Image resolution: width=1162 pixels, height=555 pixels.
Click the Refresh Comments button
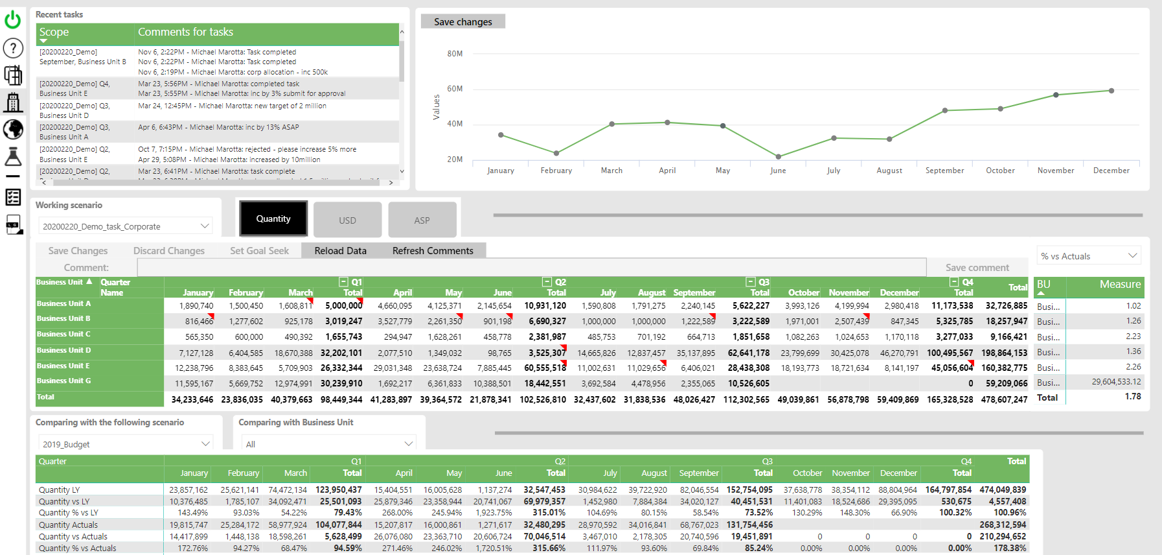pyautogui.click(x=433, y=250)
